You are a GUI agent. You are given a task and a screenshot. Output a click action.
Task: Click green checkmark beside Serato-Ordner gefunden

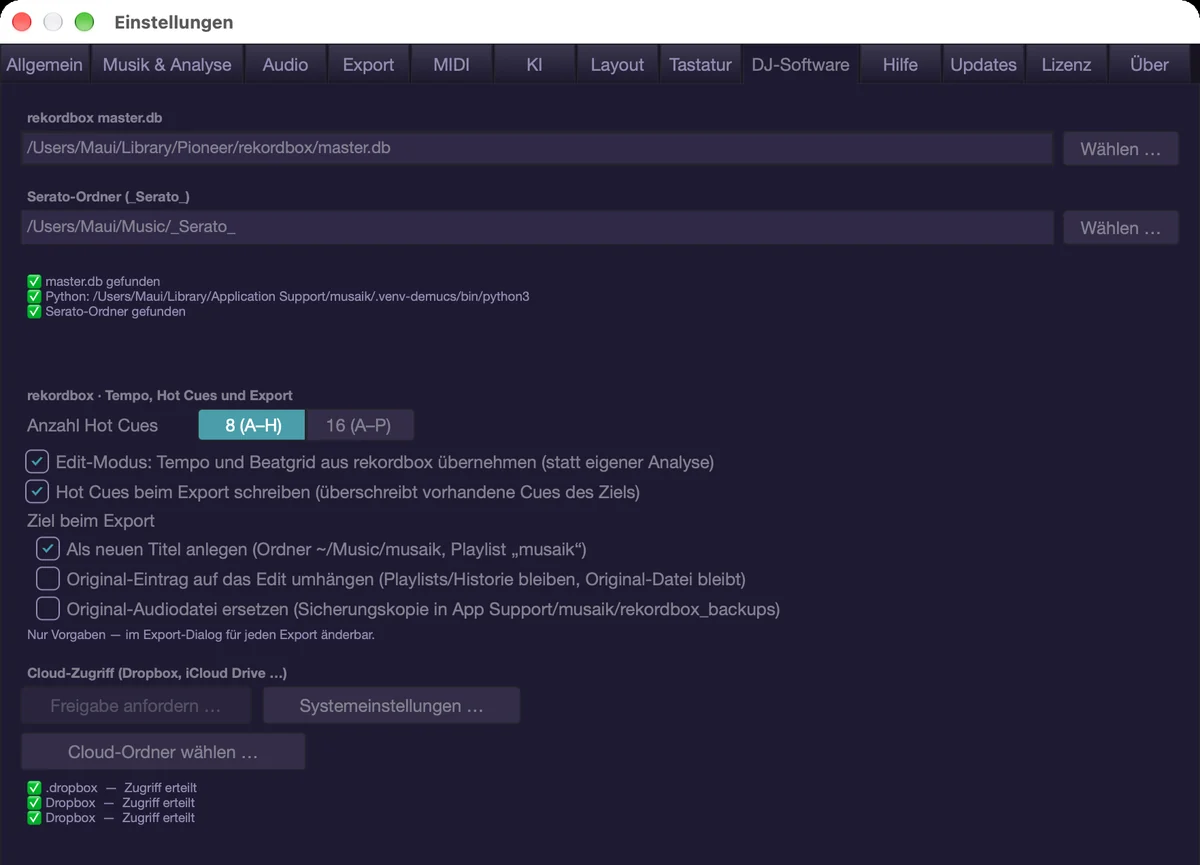point(34,311)
